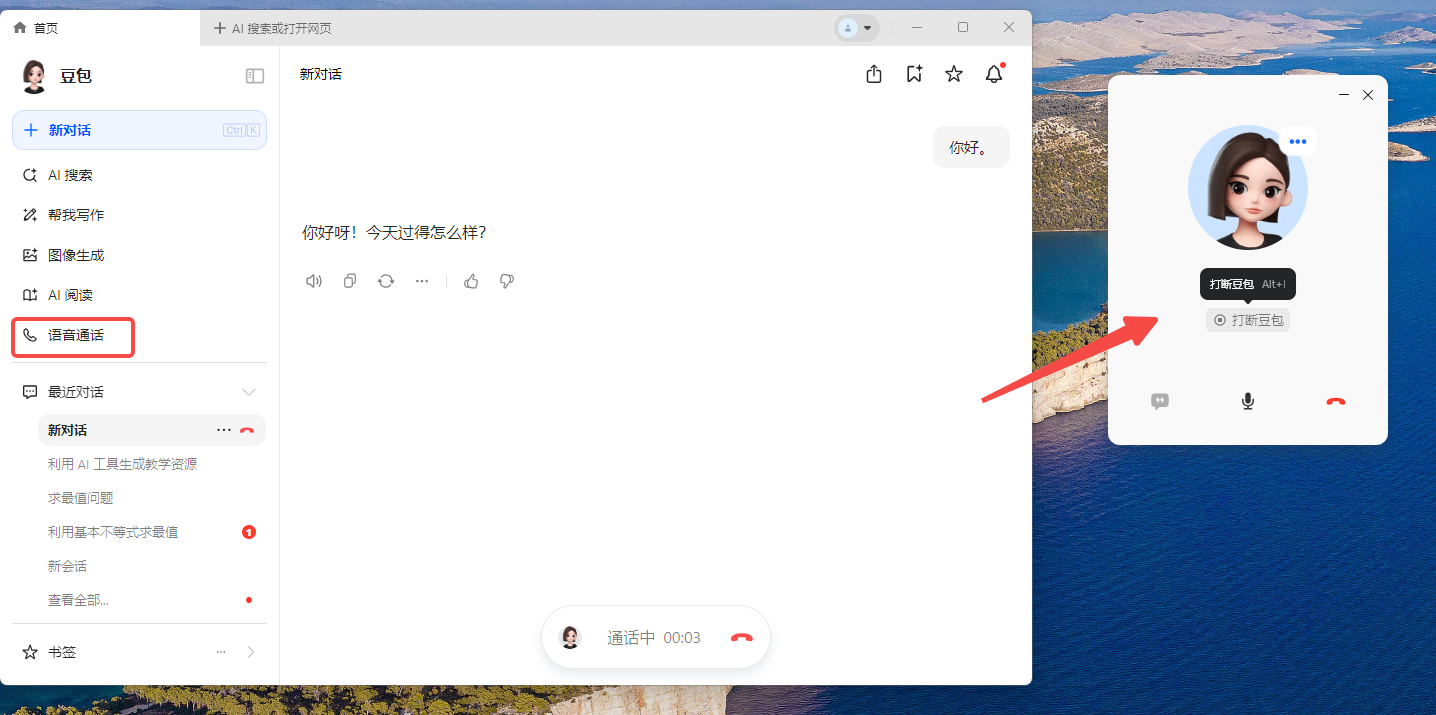Open conversation 新会话
Viewport: 1436px width, 715px height.
pos(67,566)
